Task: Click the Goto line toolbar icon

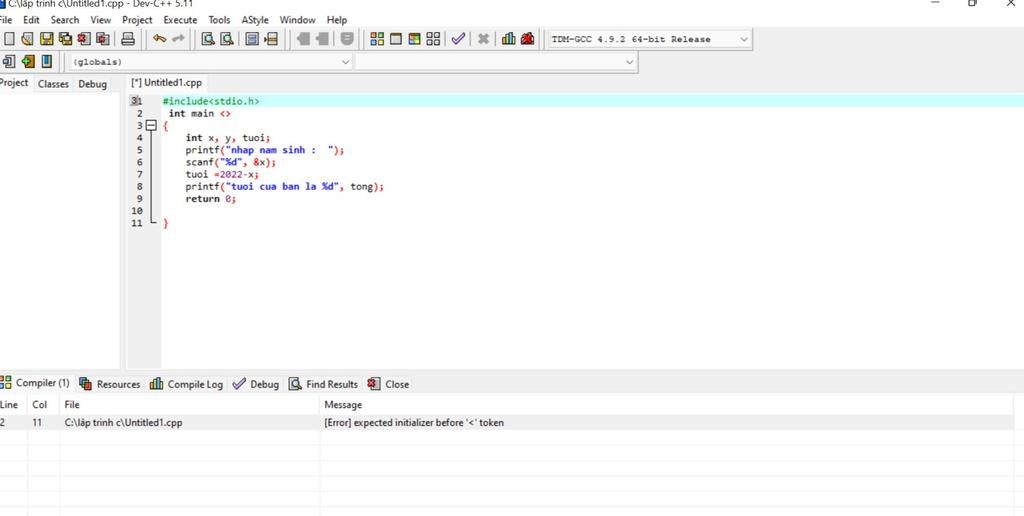Action: 271,39
